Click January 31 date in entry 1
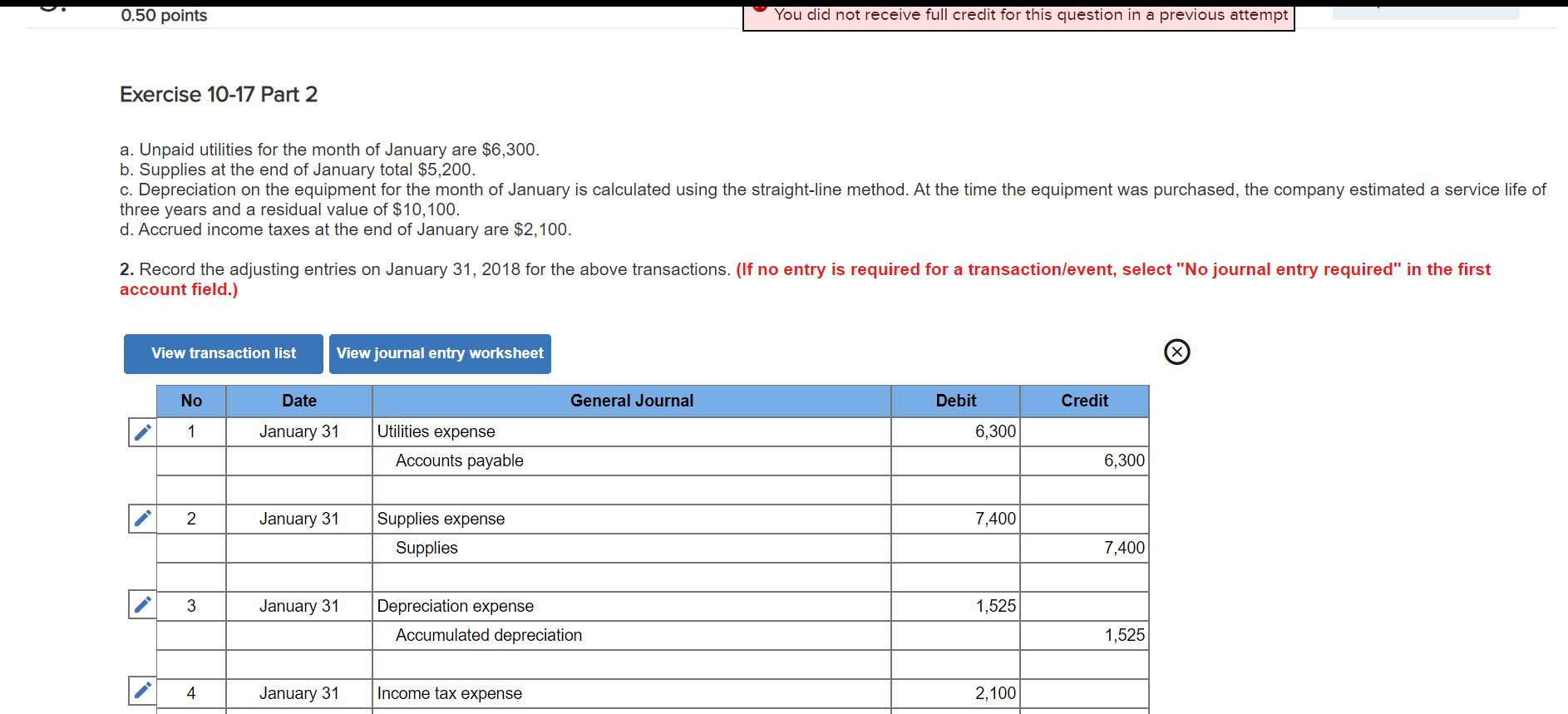Image resolution: width=1568 pixels, height=714 pixels. [299, 431]
